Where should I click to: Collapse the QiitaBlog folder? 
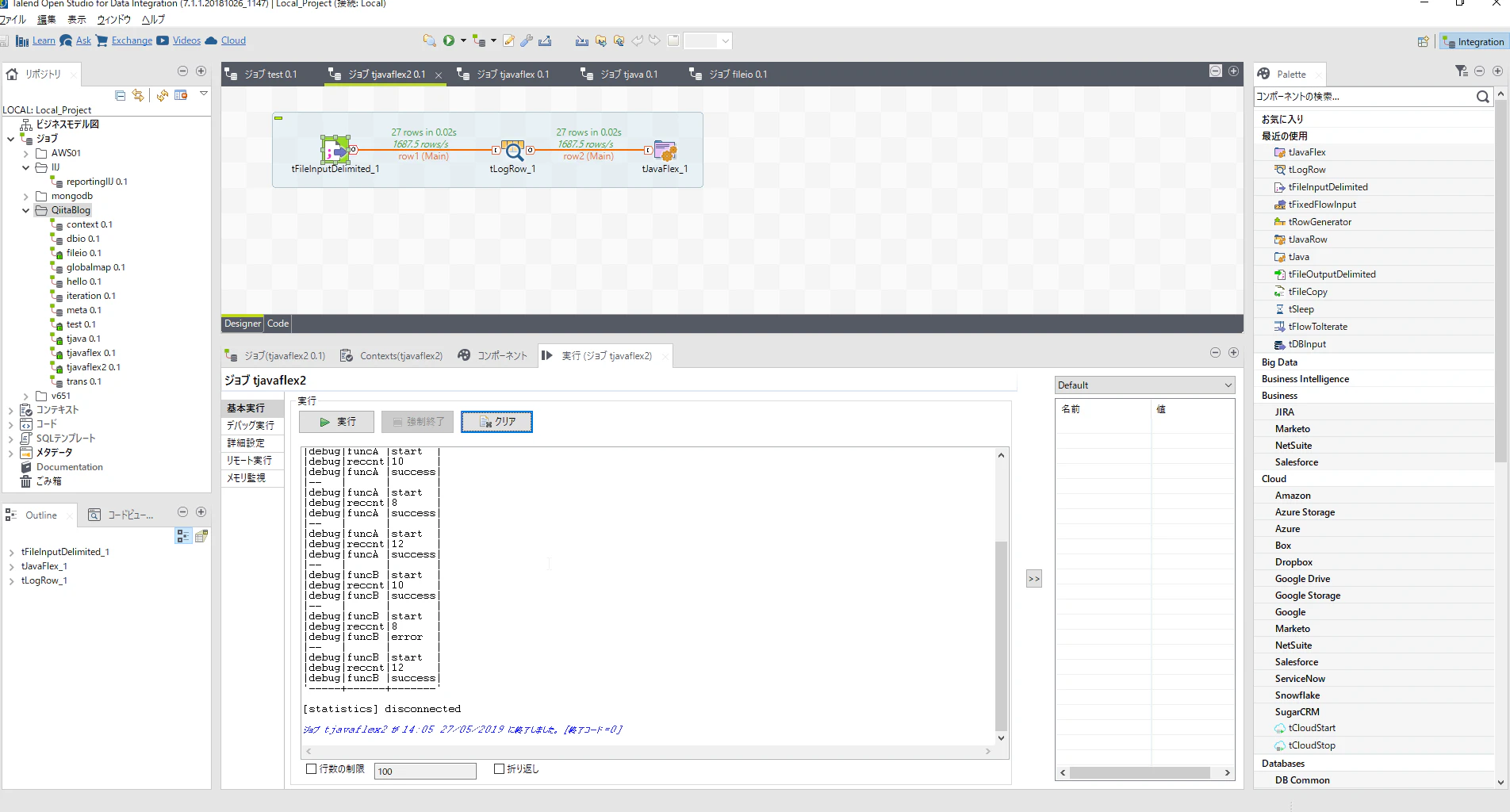click(x=25, y=210)
